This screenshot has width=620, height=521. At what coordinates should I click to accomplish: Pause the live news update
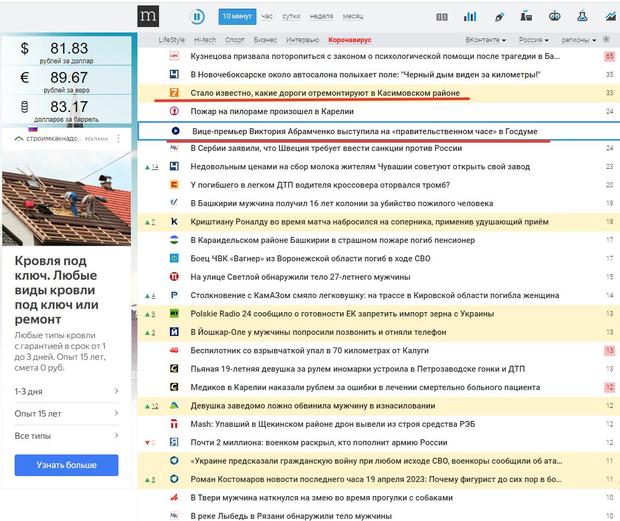pos(197,17)
